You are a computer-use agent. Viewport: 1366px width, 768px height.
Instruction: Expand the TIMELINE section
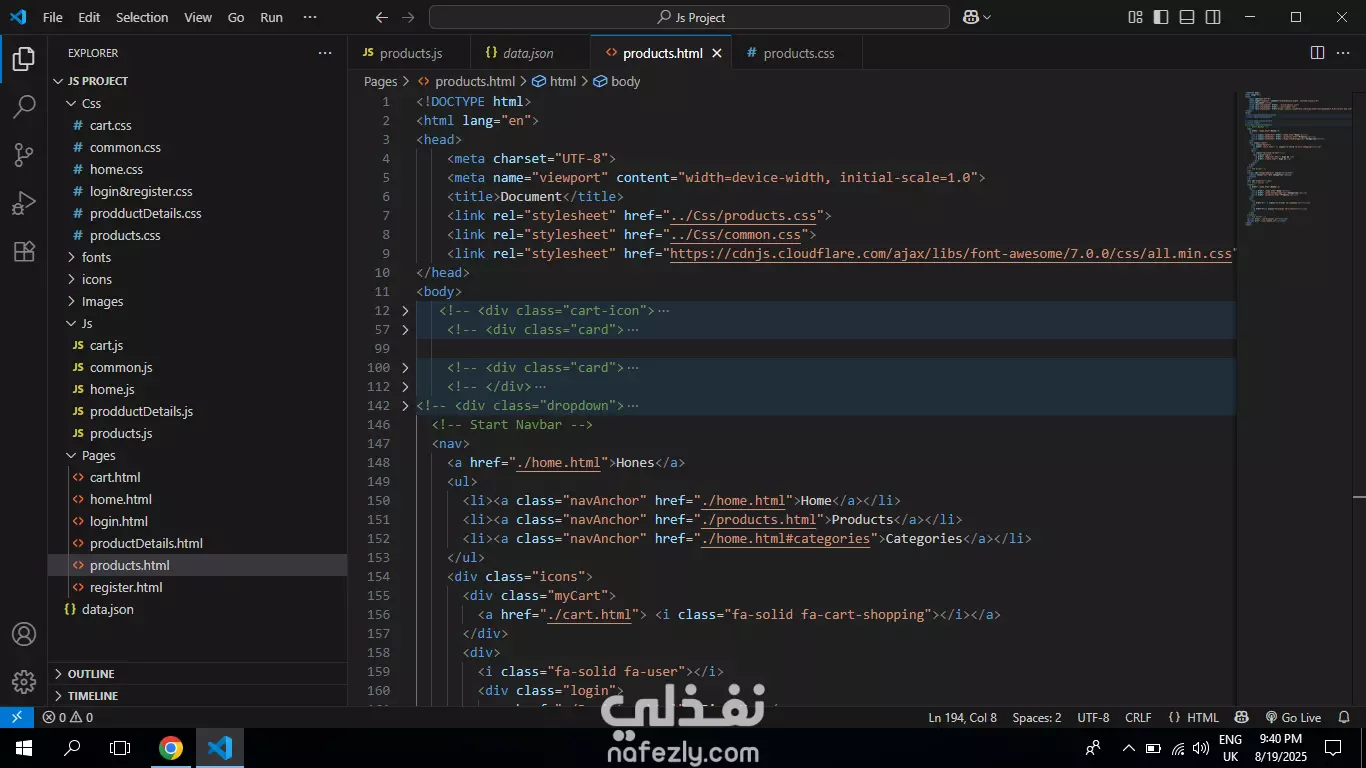[198, 696]
